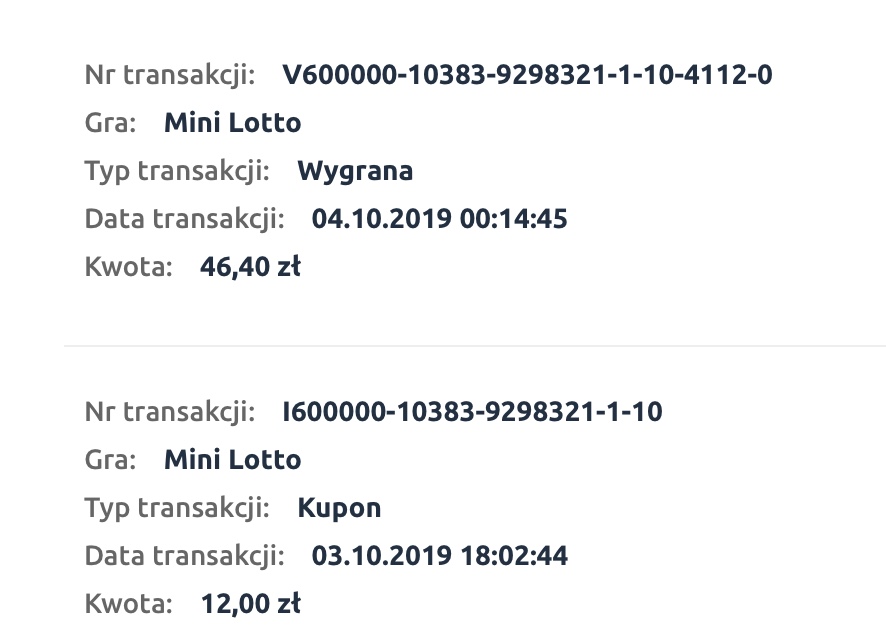Click "Gra:" label in the Wygrana entry
This screenshot has width=886, height=635.
point(110,123)
